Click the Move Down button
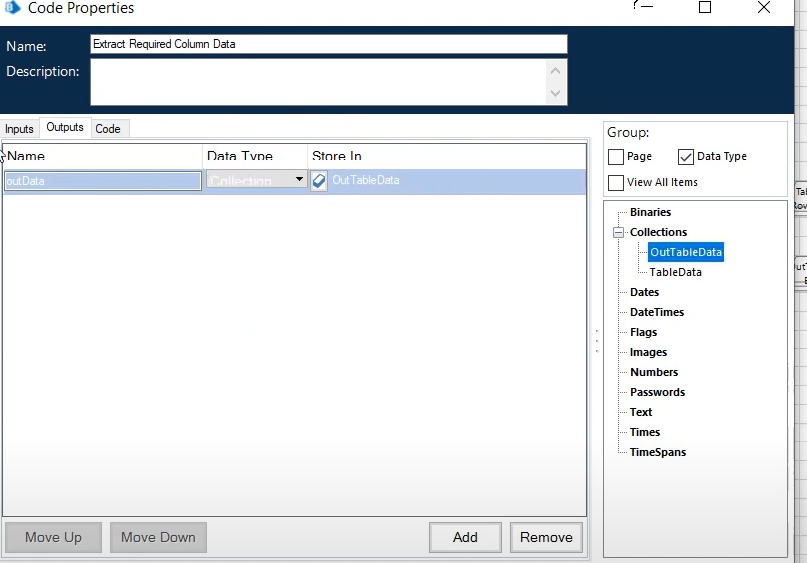807x563 pixels. [x=158, y=537]
